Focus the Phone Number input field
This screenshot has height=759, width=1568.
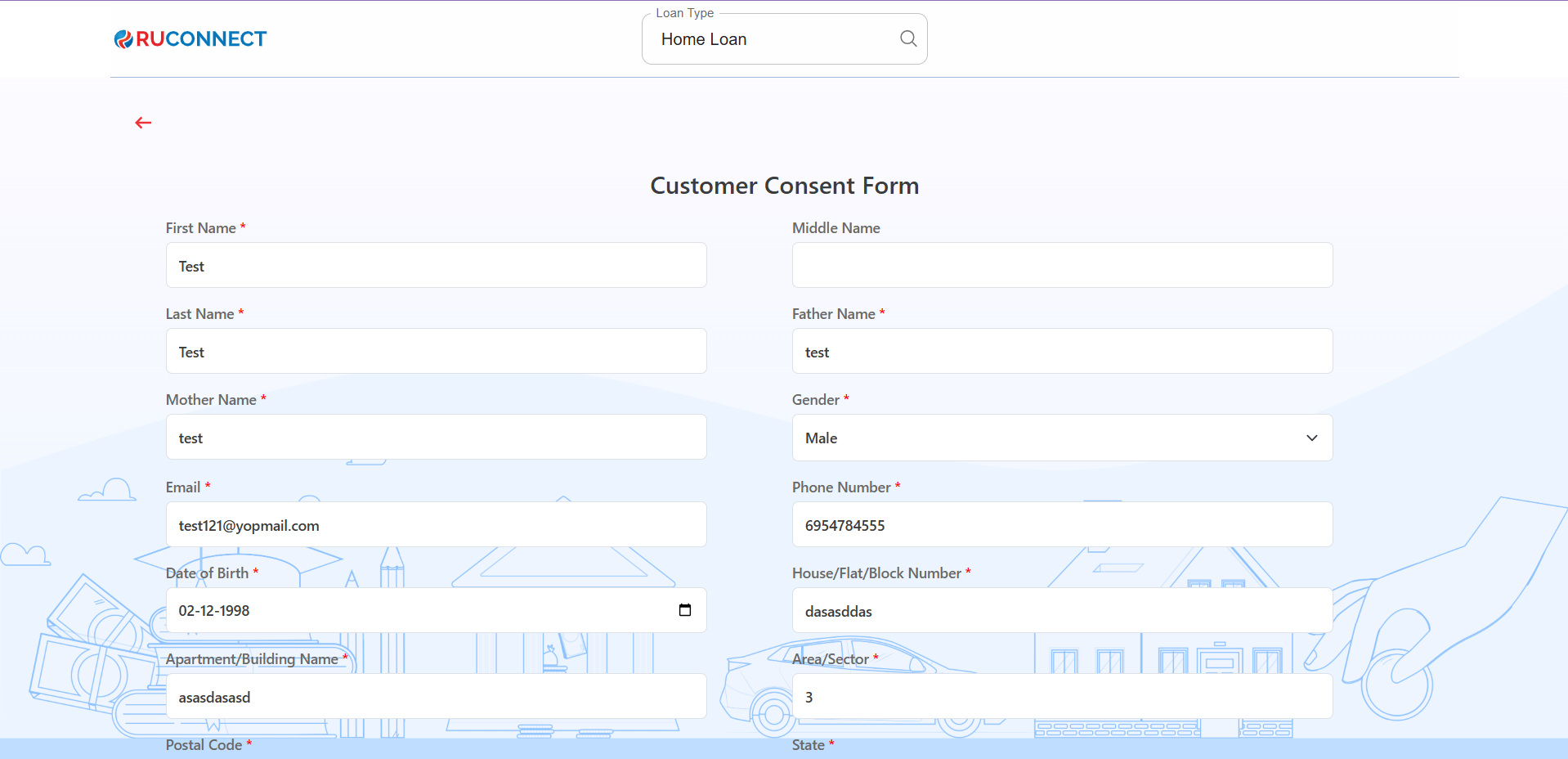[1062, 525]
